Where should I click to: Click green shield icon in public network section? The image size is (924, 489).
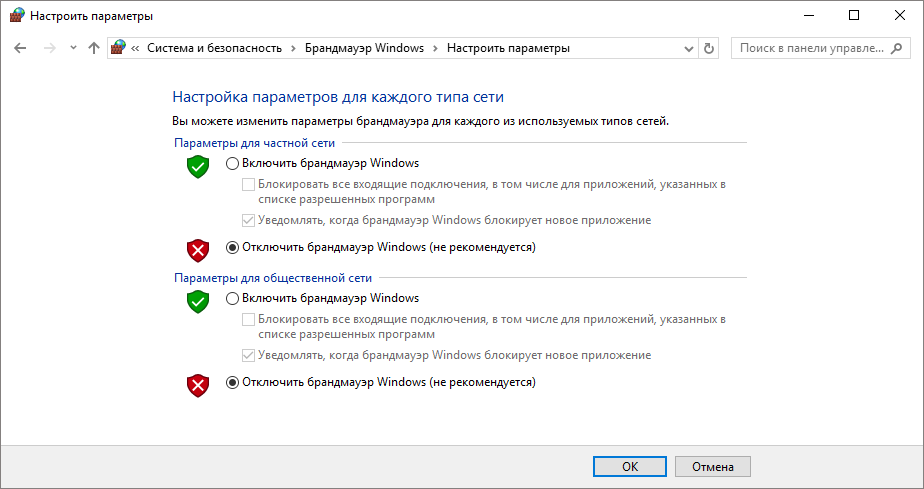[x=198, y=302]
